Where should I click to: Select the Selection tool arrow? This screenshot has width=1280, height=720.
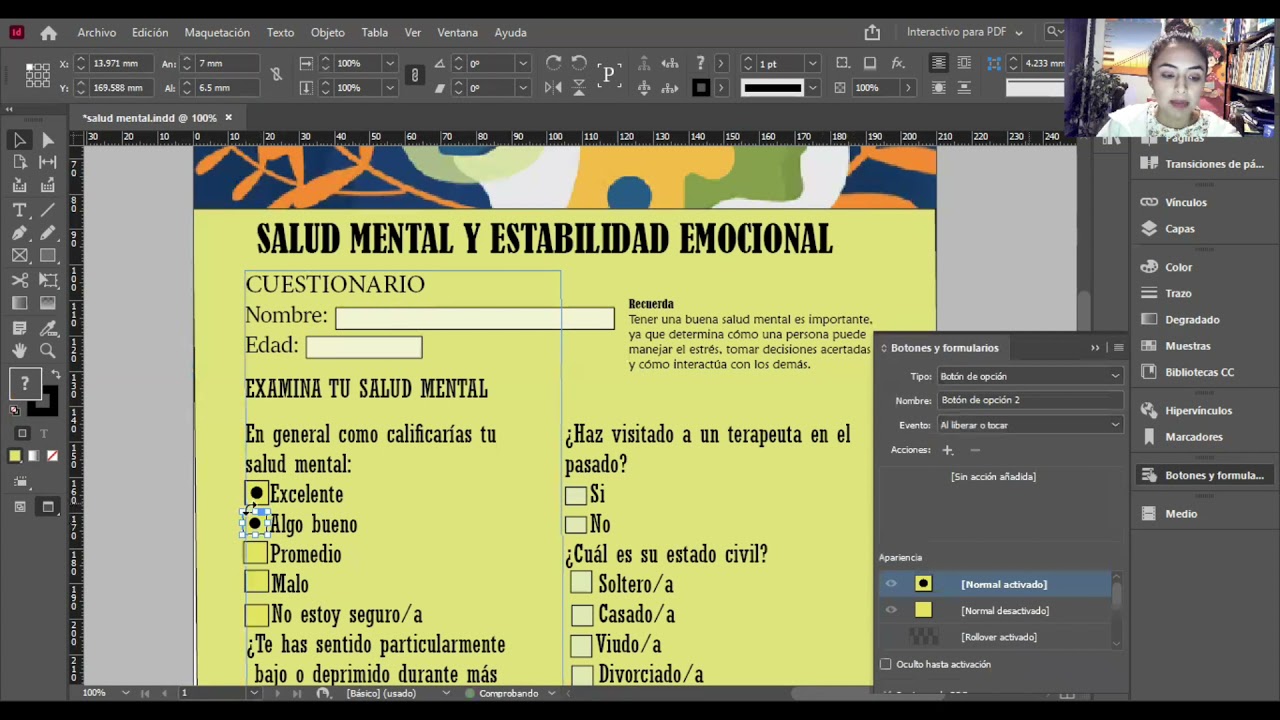[19, 140]
